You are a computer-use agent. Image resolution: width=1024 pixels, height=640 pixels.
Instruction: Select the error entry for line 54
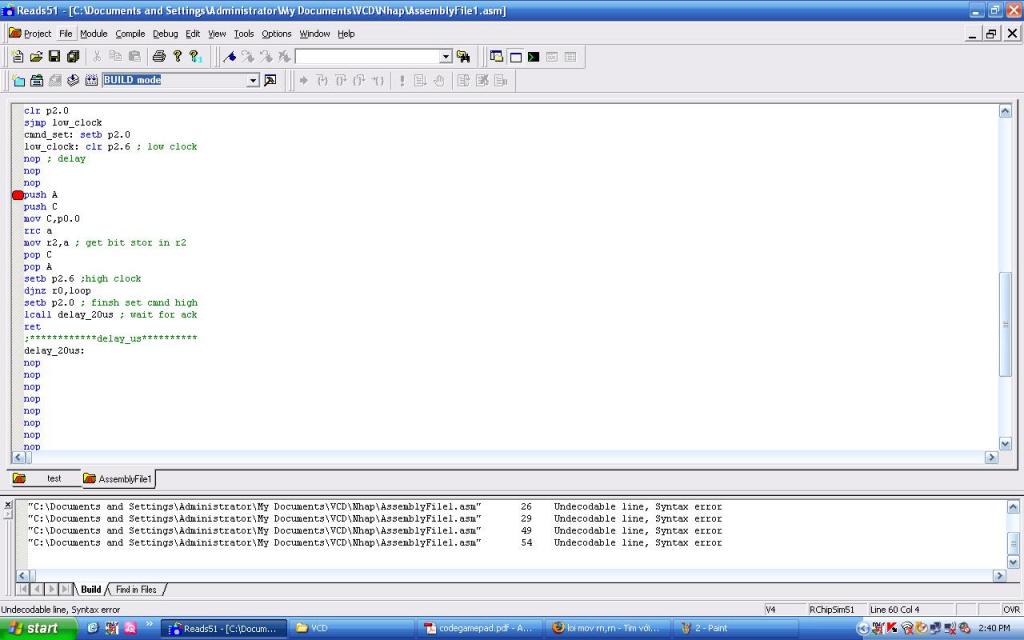(375, 543)
